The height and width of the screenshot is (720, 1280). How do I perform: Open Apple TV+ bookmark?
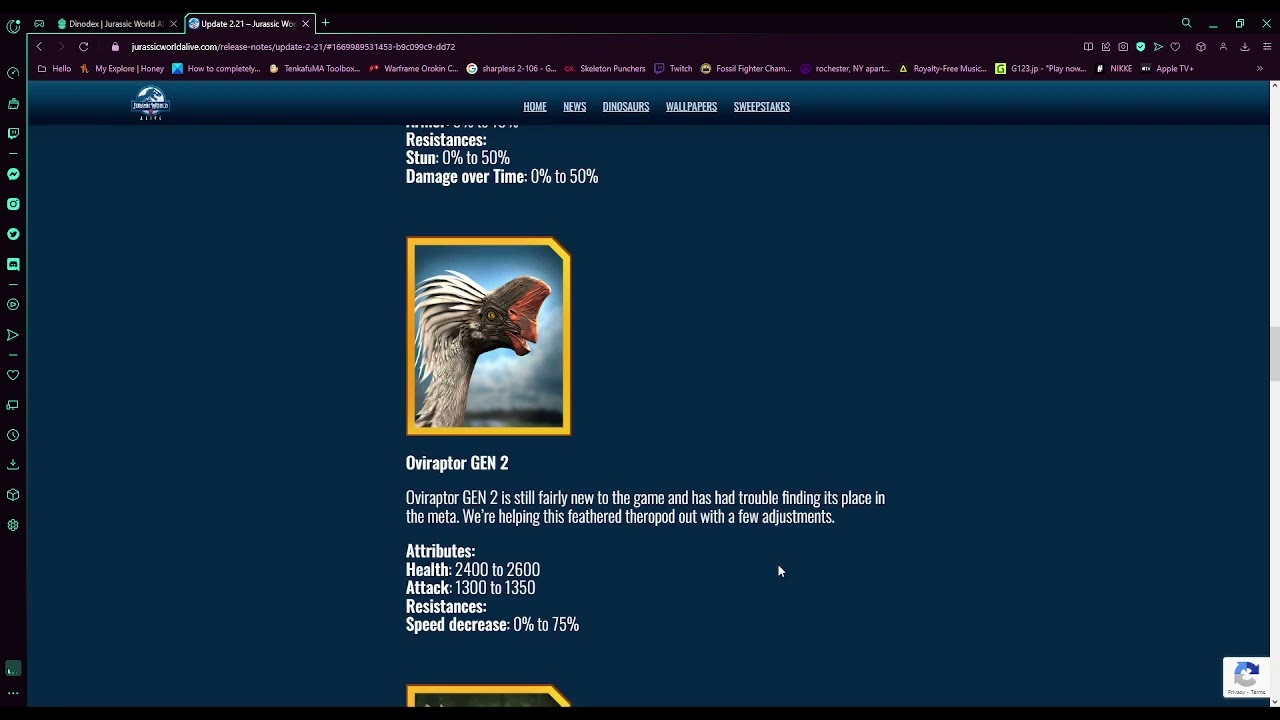(x=1168, y=69)
